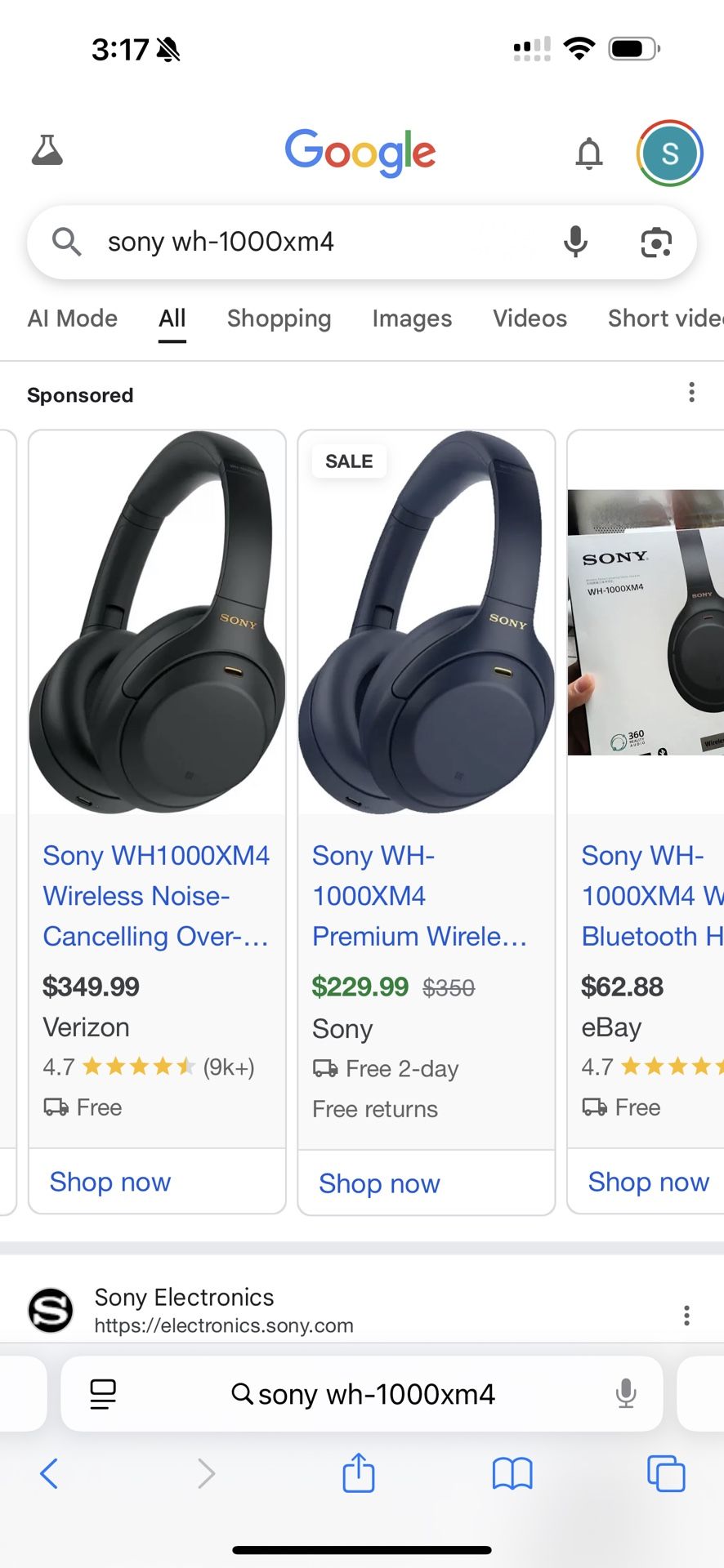Show Safari open tabs overview
The height and width of the screenshot is (1568, 724).
point(666,1473)
